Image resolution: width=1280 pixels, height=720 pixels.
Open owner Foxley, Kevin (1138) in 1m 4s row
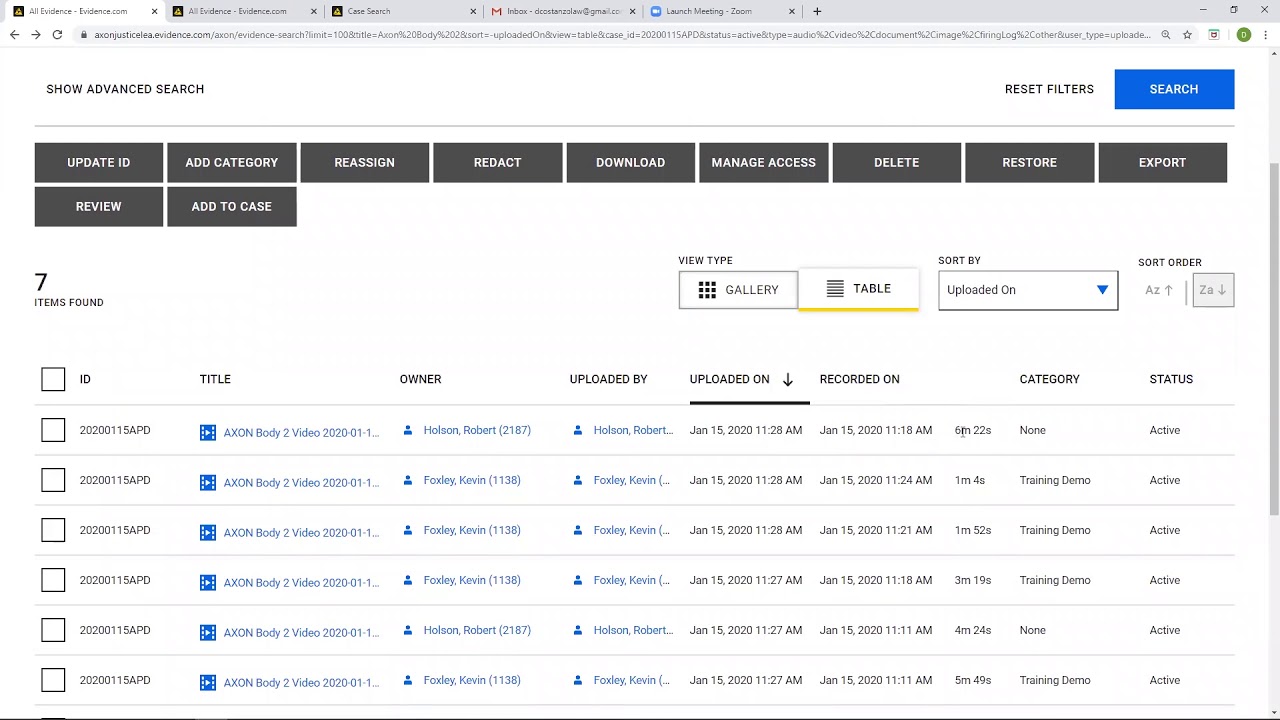point(472,480)
